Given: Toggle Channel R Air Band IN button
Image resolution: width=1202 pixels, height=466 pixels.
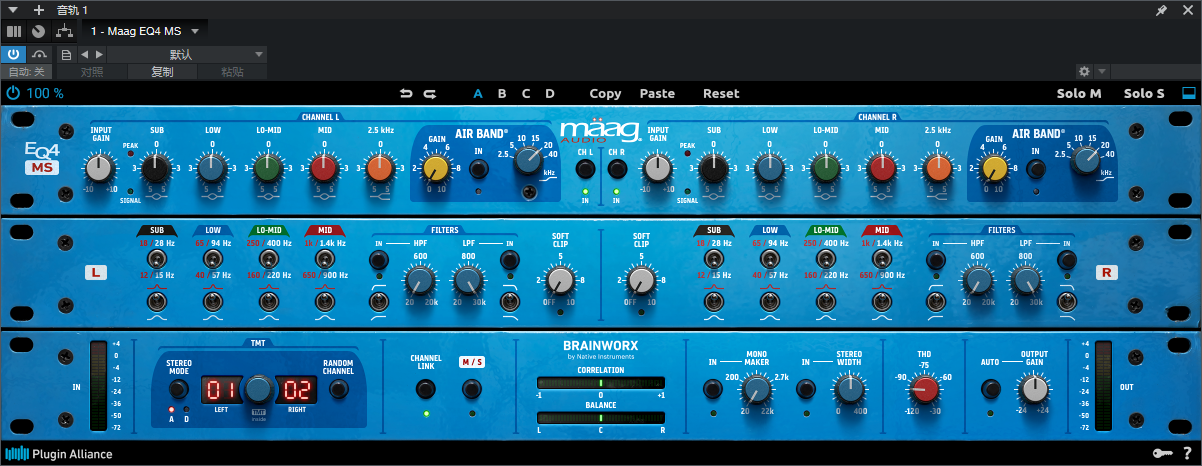Looking at the screenshot, I should [1036, 169].
